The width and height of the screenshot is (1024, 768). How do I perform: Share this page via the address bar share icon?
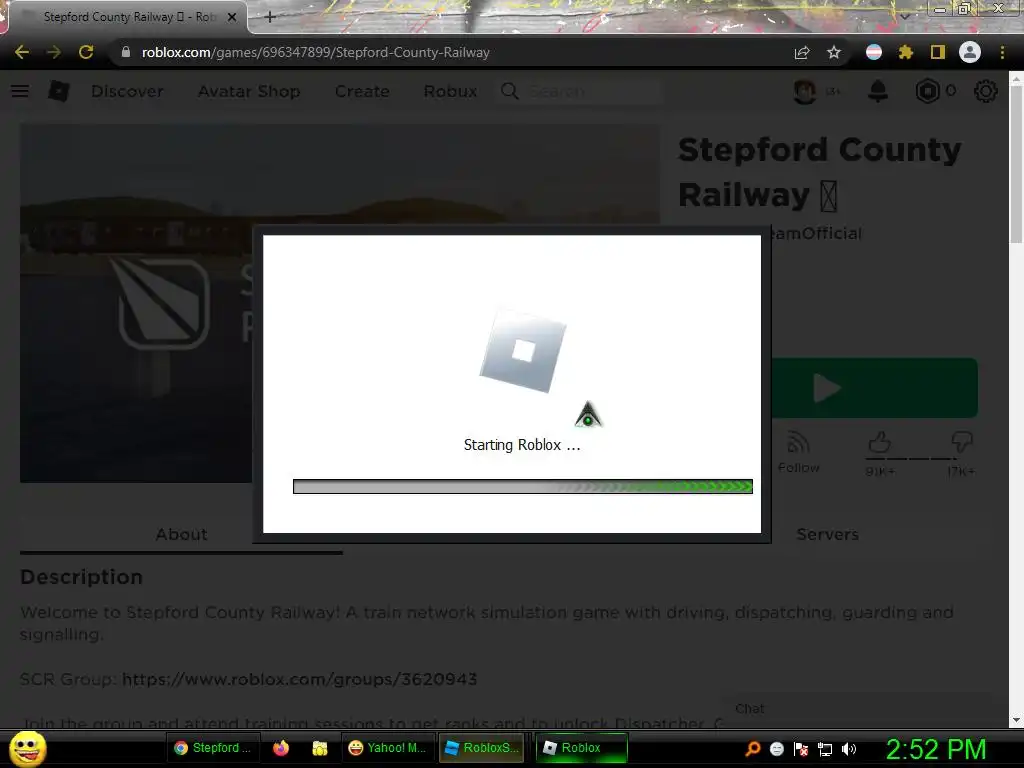pyautogui.click(x=802, y=52)
